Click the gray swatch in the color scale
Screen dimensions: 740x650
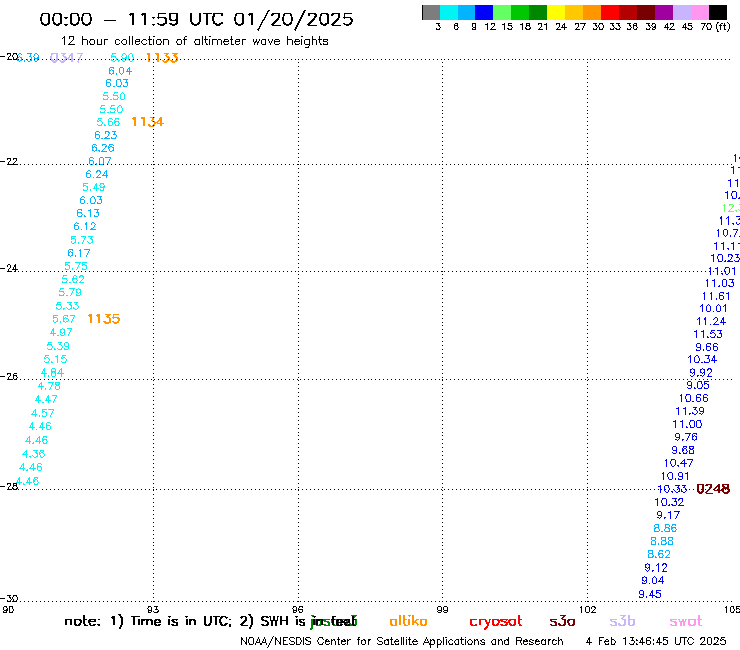[x=431, y=12]
